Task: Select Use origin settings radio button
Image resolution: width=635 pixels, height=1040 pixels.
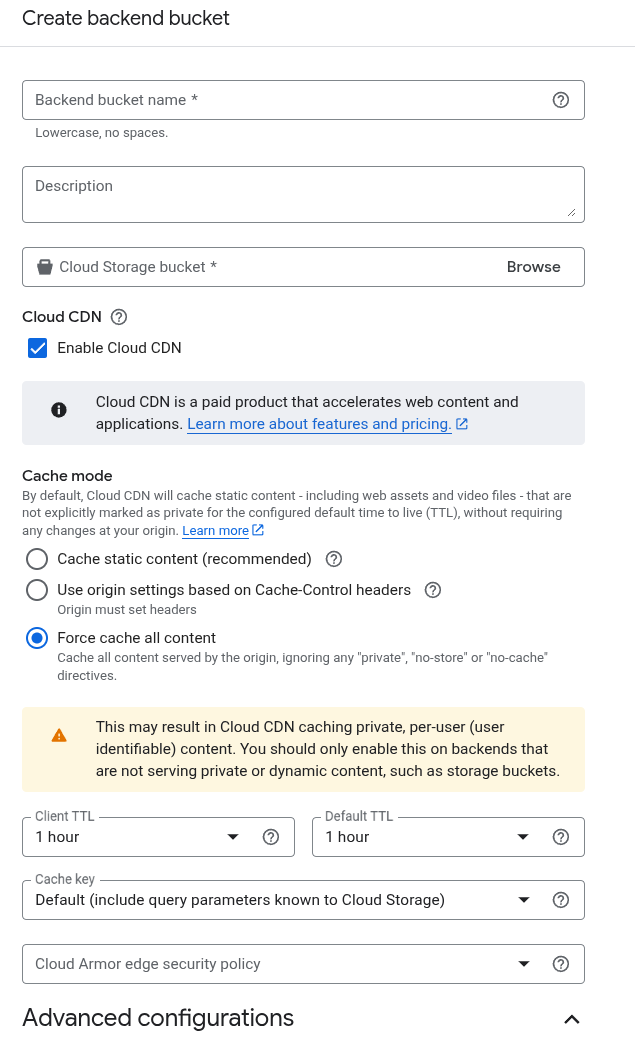Action: [x=37, y=590]
